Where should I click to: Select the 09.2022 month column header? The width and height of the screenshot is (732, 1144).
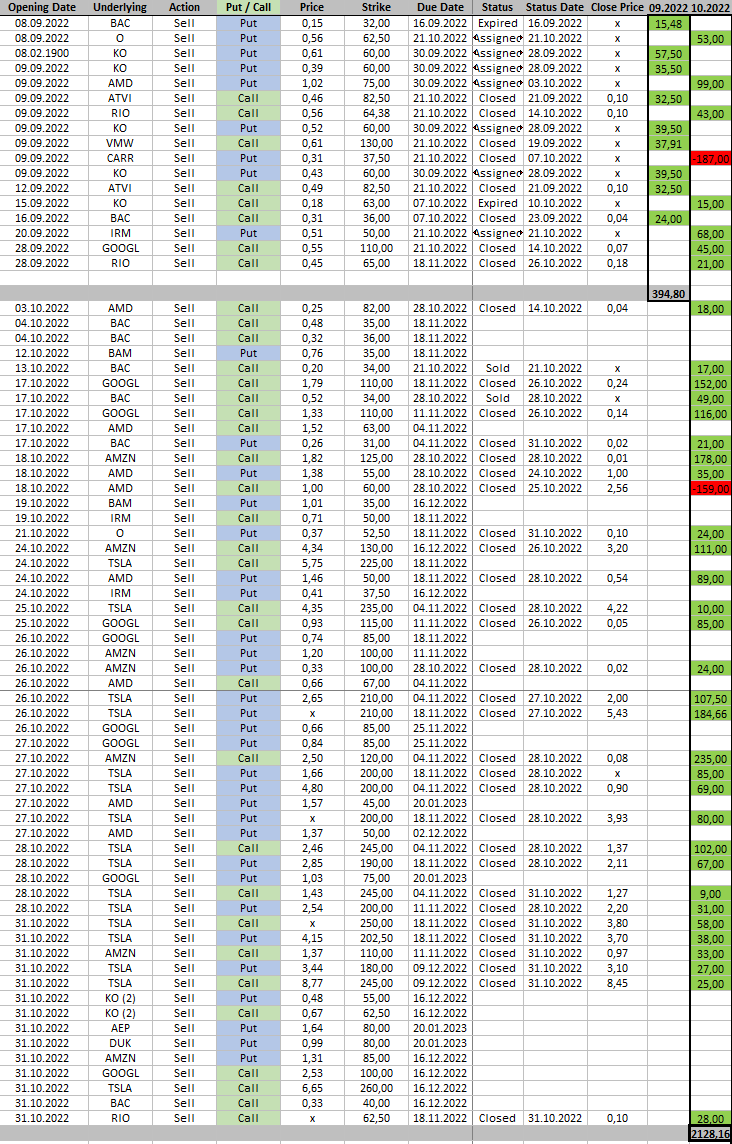coord(668,7)
